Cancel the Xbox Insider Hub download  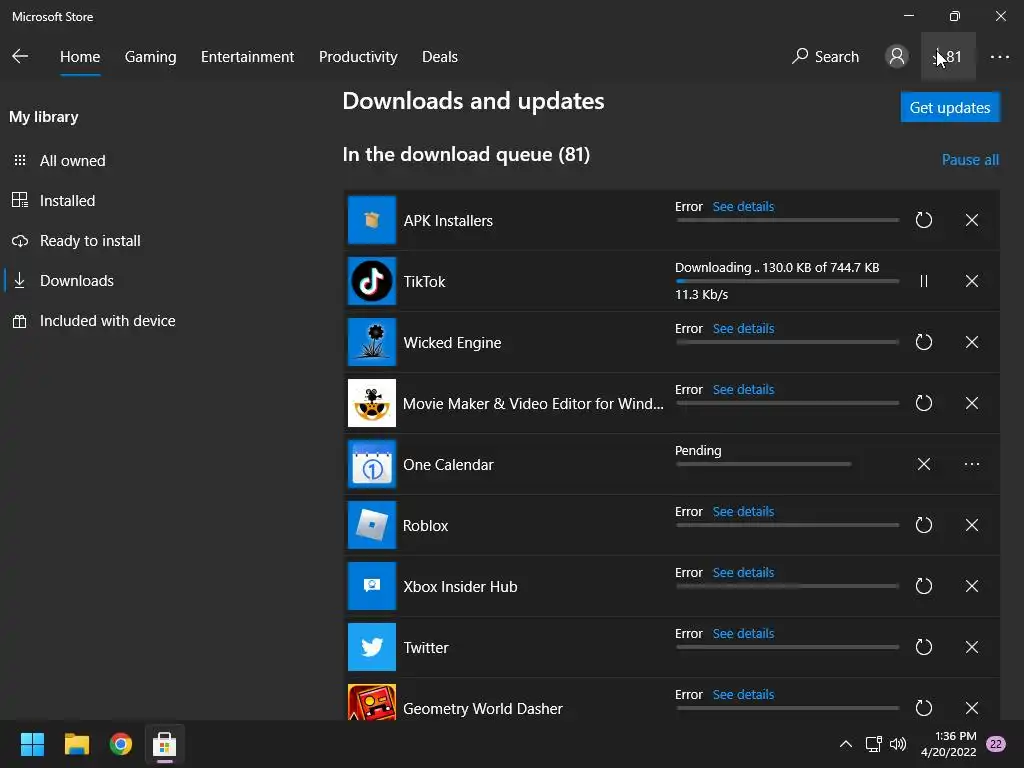972,586
